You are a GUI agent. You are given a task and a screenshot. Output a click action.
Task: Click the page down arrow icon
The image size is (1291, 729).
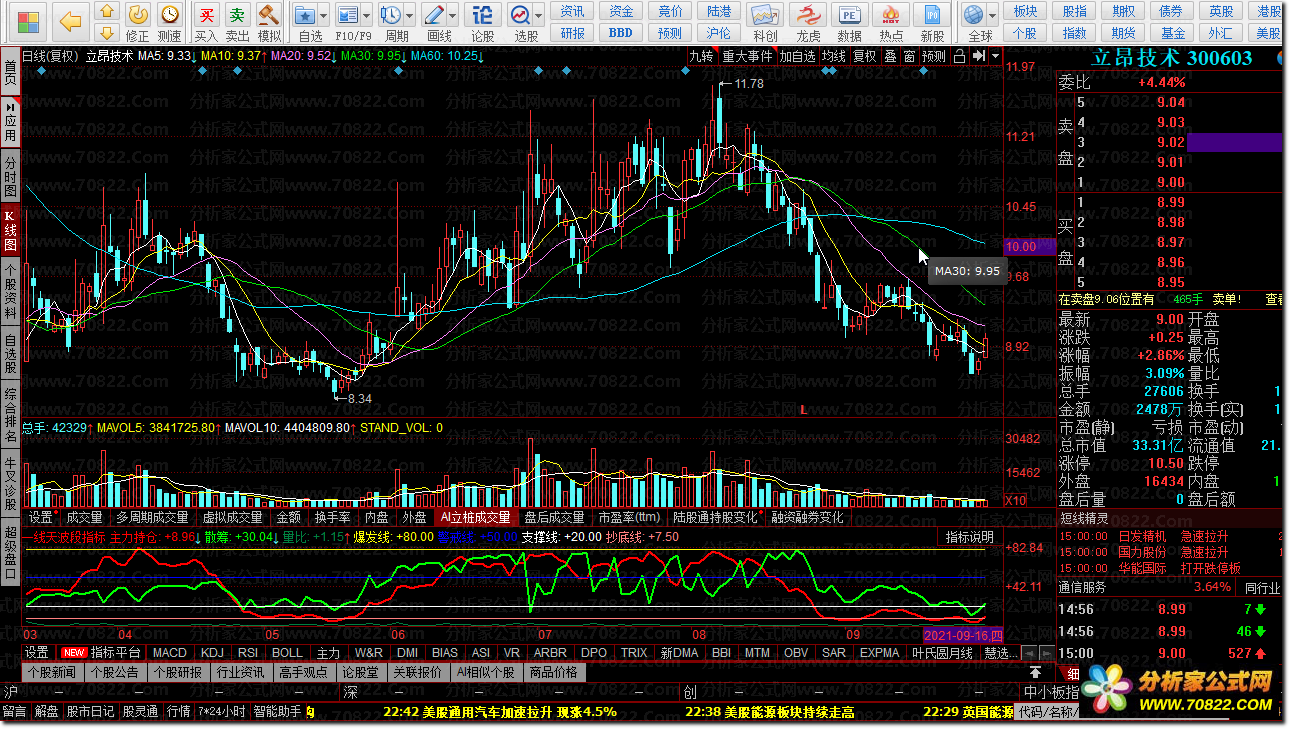(106, 33)
